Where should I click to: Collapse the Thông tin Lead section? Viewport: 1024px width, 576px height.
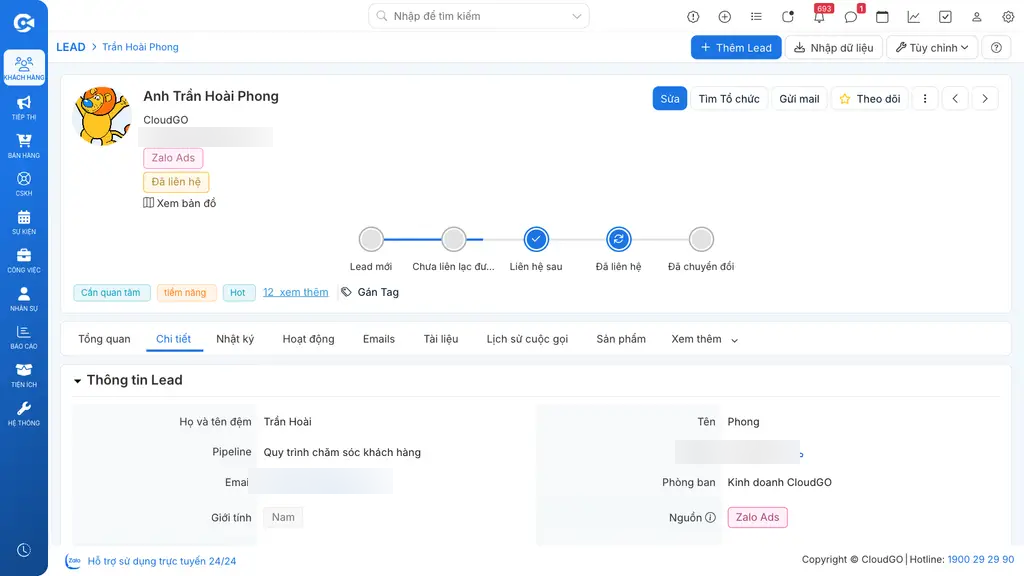[77, 381]
